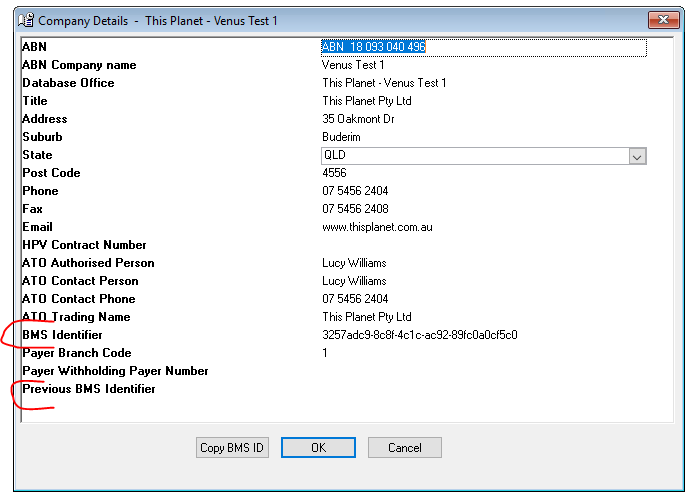Select the Venus Test 1 company name value
Image resolution: width=695 pixels, height=499 pixels.
pos(353,65)
